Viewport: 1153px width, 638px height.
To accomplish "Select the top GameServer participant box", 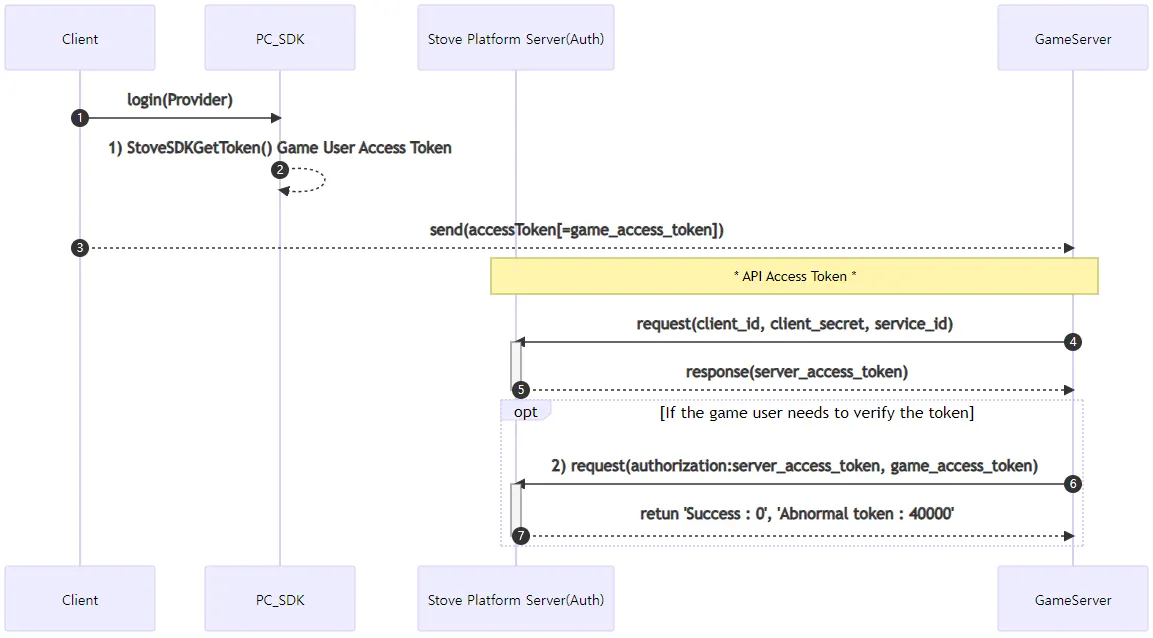I will [1073, 38].
